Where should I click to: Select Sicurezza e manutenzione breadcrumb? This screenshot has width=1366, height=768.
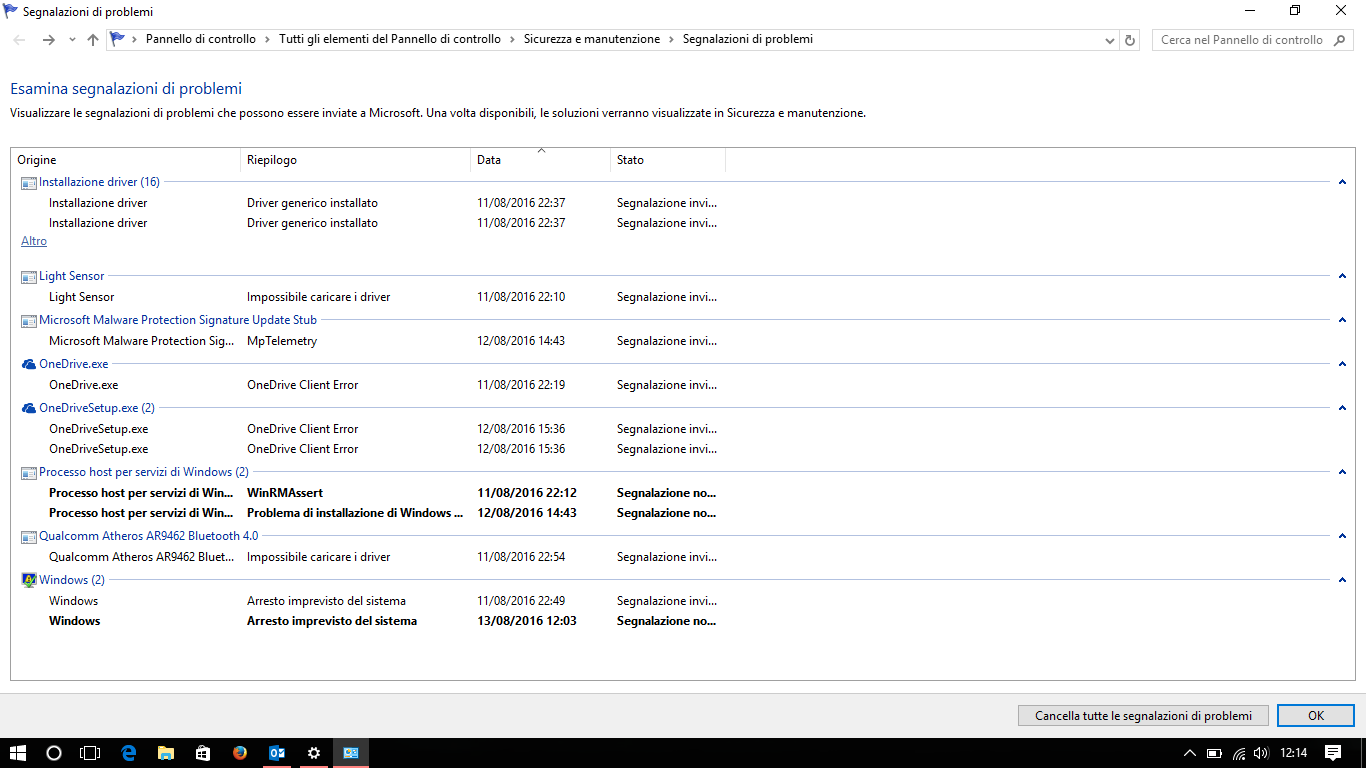pyautogui.click(x=592, y=39)
